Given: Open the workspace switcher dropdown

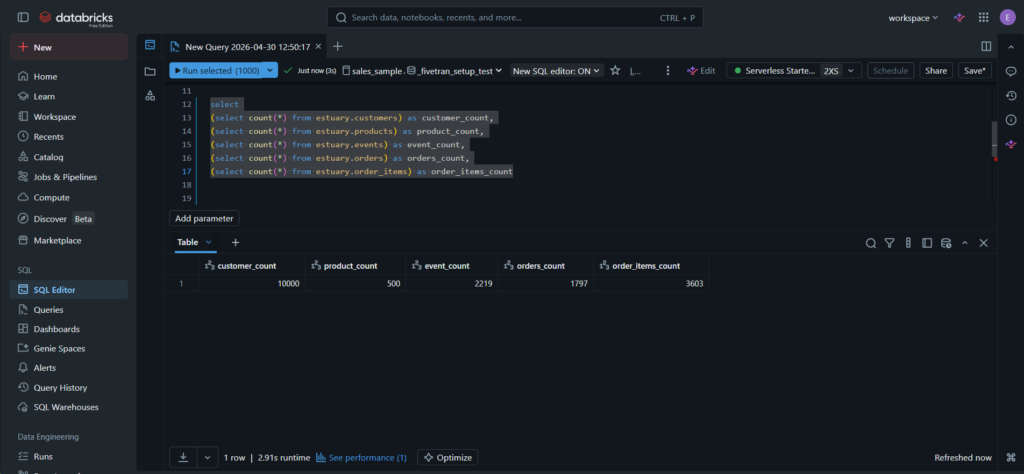Looking at the screenshot, I should coord(913,18).
